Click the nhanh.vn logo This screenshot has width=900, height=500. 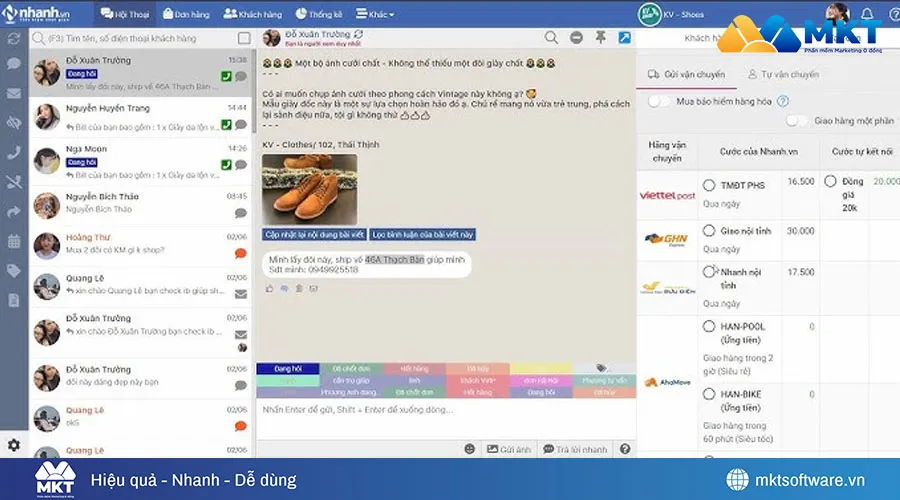(x=36, y=13)
